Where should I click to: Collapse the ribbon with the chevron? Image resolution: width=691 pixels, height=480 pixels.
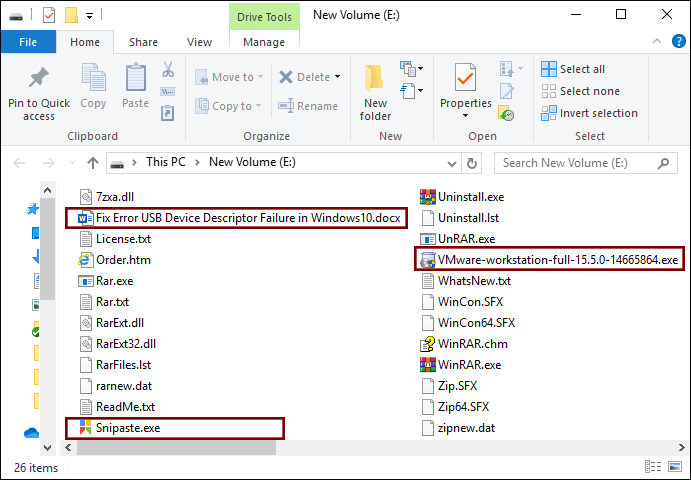coord(657,41)
